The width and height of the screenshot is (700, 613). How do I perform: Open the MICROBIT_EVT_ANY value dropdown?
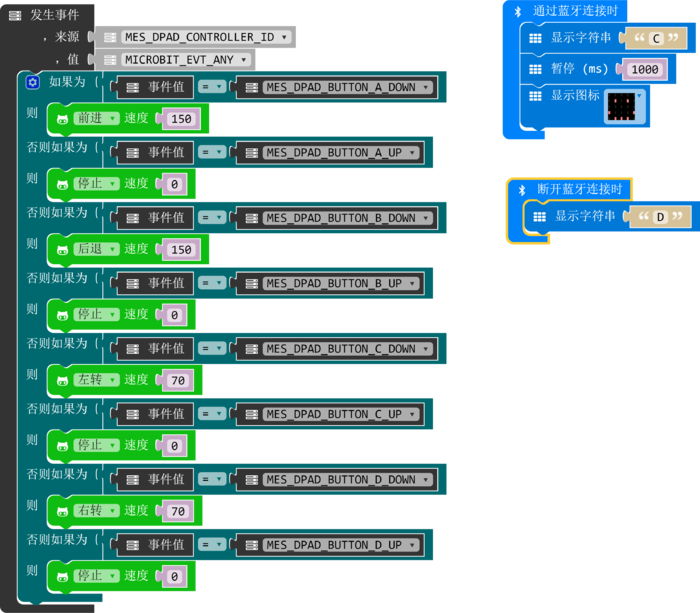point(186,60)
